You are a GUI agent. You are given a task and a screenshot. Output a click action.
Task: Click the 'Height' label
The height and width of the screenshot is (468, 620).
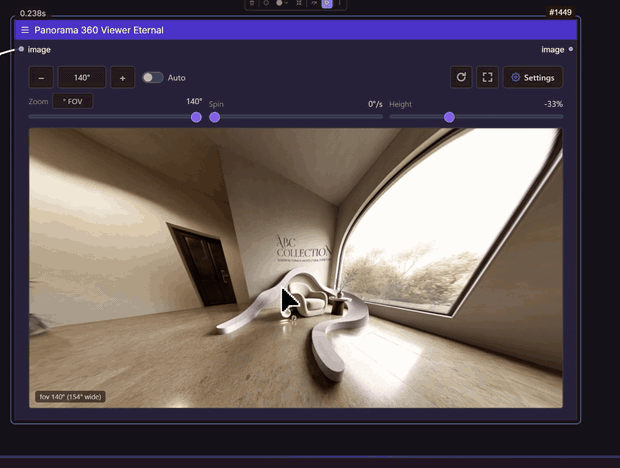tap(401, 104)
